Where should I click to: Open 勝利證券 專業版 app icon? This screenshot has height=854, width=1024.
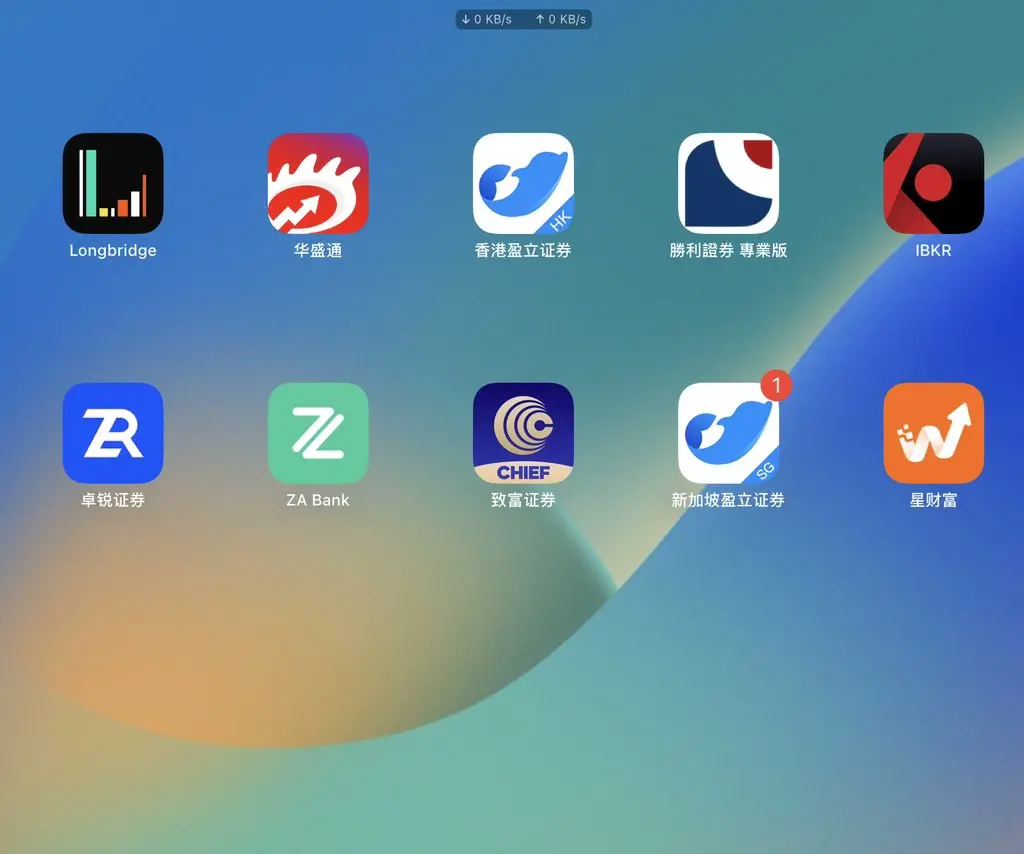pos(728,183)
